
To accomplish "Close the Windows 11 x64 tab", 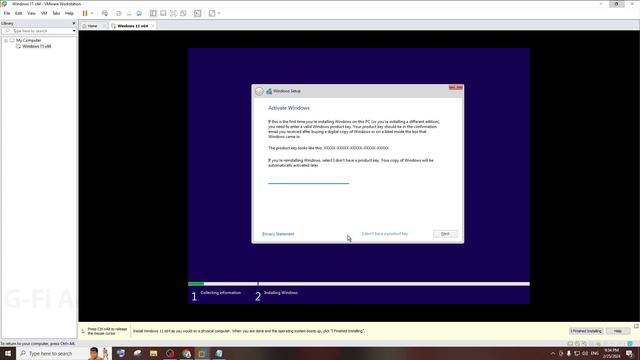I will [153, 26].
